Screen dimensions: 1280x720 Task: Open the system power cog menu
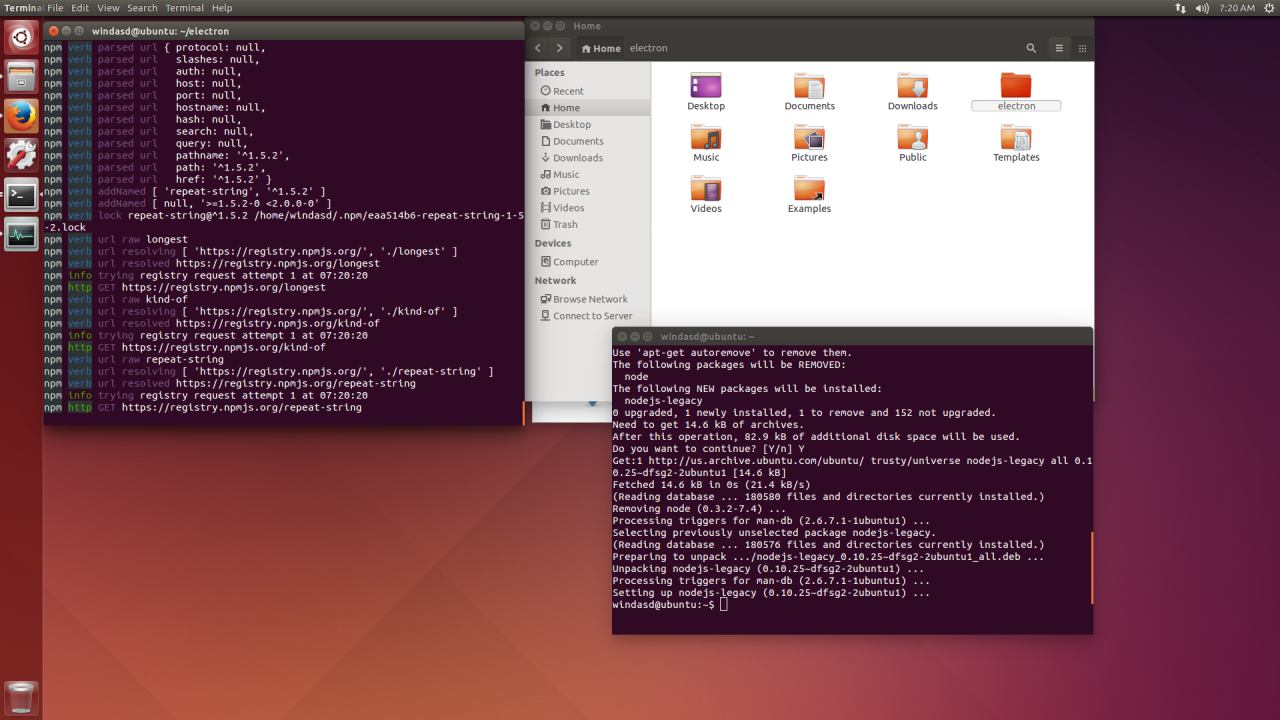click(x=1269, y=8)
